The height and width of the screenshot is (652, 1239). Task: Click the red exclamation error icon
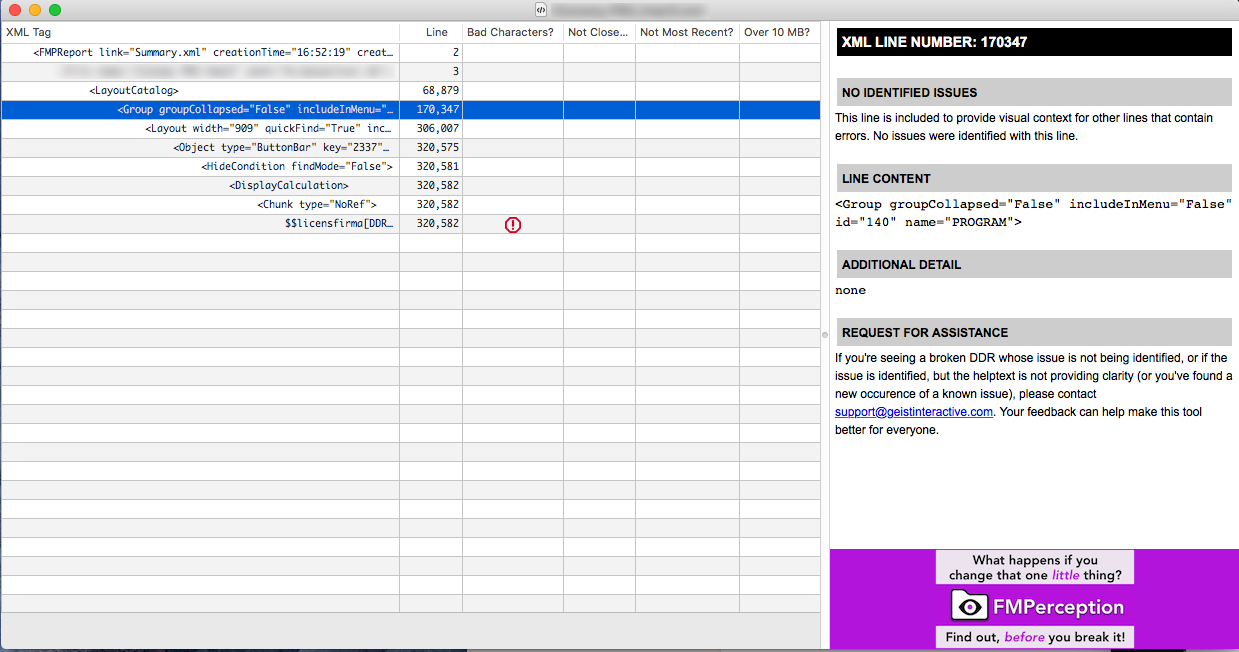pyautogui.click(x=513, y=225)
